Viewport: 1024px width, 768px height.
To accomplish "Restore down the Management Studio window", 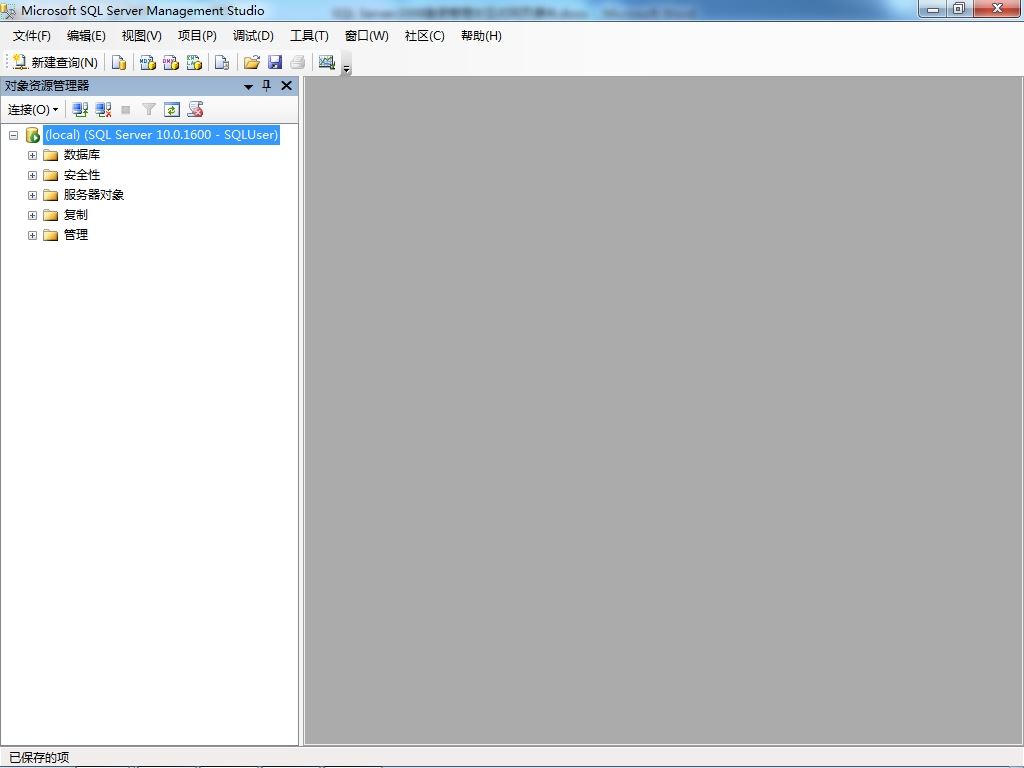I will click(x=959, y=9).
